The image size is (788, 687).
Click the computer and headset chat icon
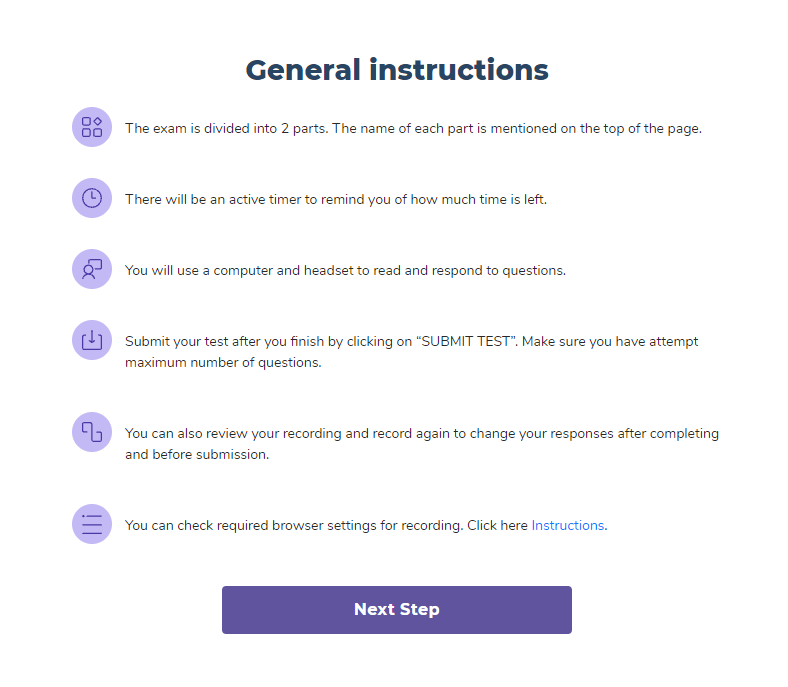(x=92, y=269)
